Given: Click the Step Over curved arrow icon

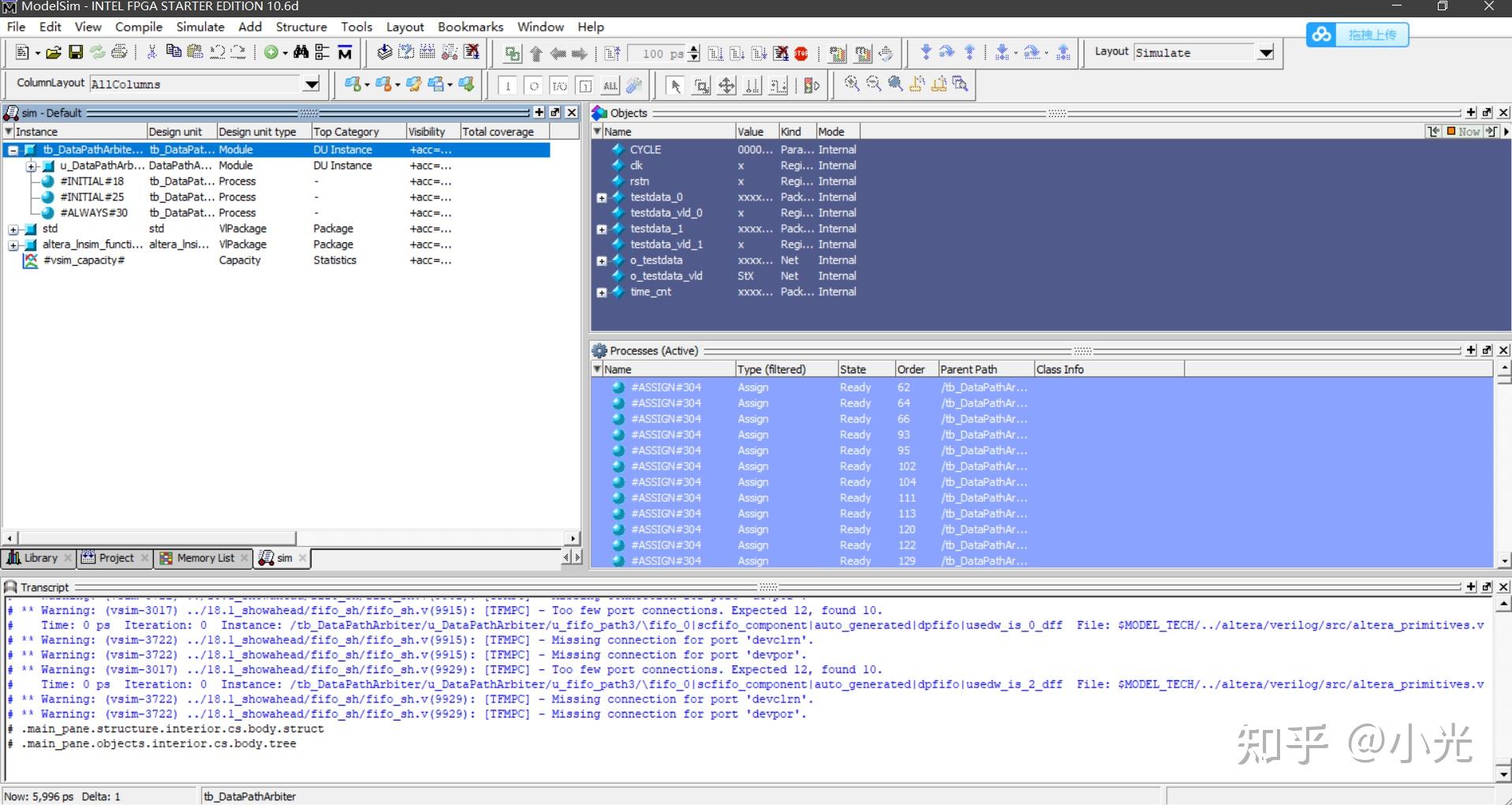Looking at the screenshot, I should click(946, 53).
